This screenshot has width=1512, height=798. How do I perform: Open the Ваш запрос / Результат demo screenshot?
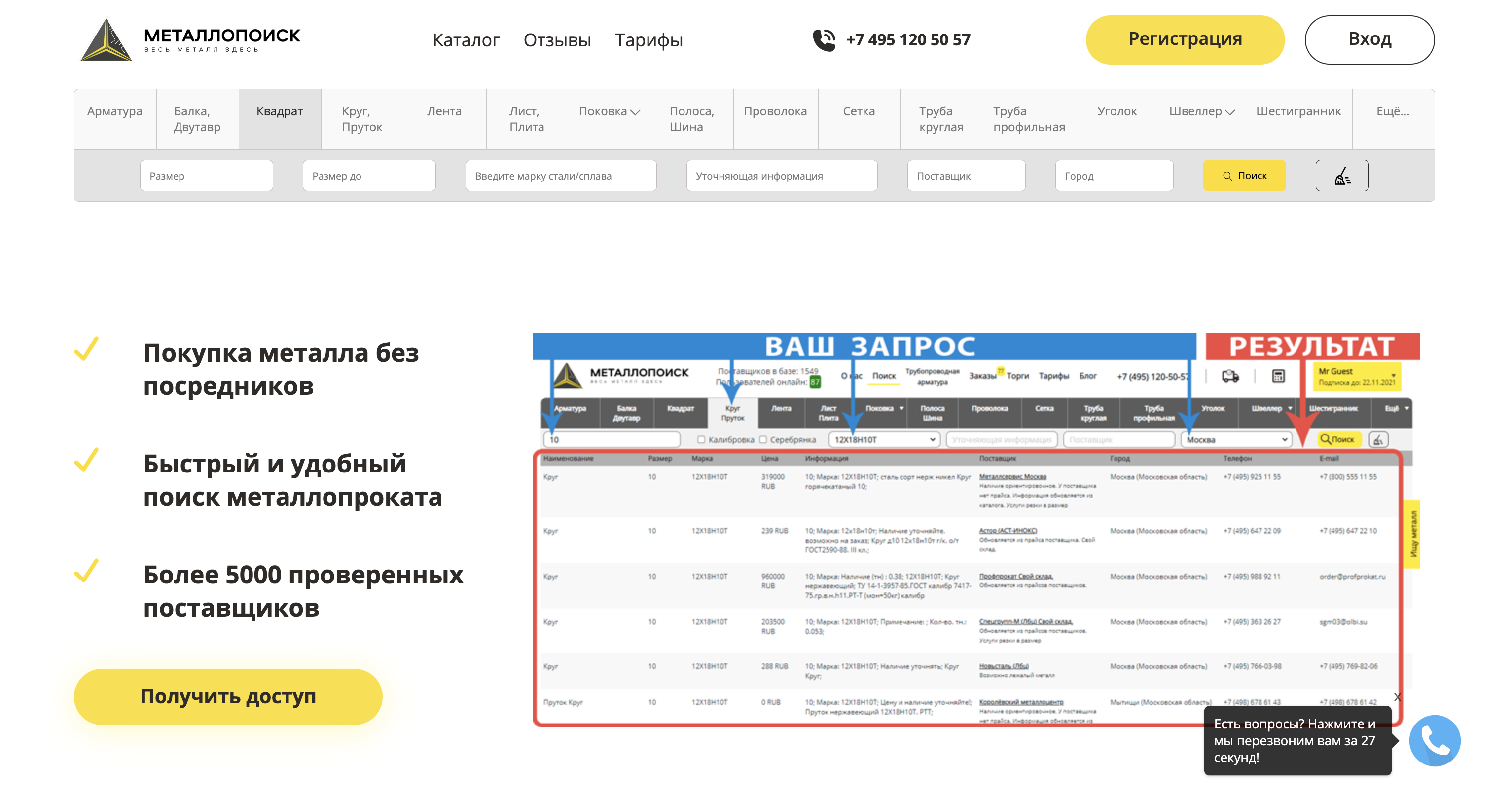(975, 530)
